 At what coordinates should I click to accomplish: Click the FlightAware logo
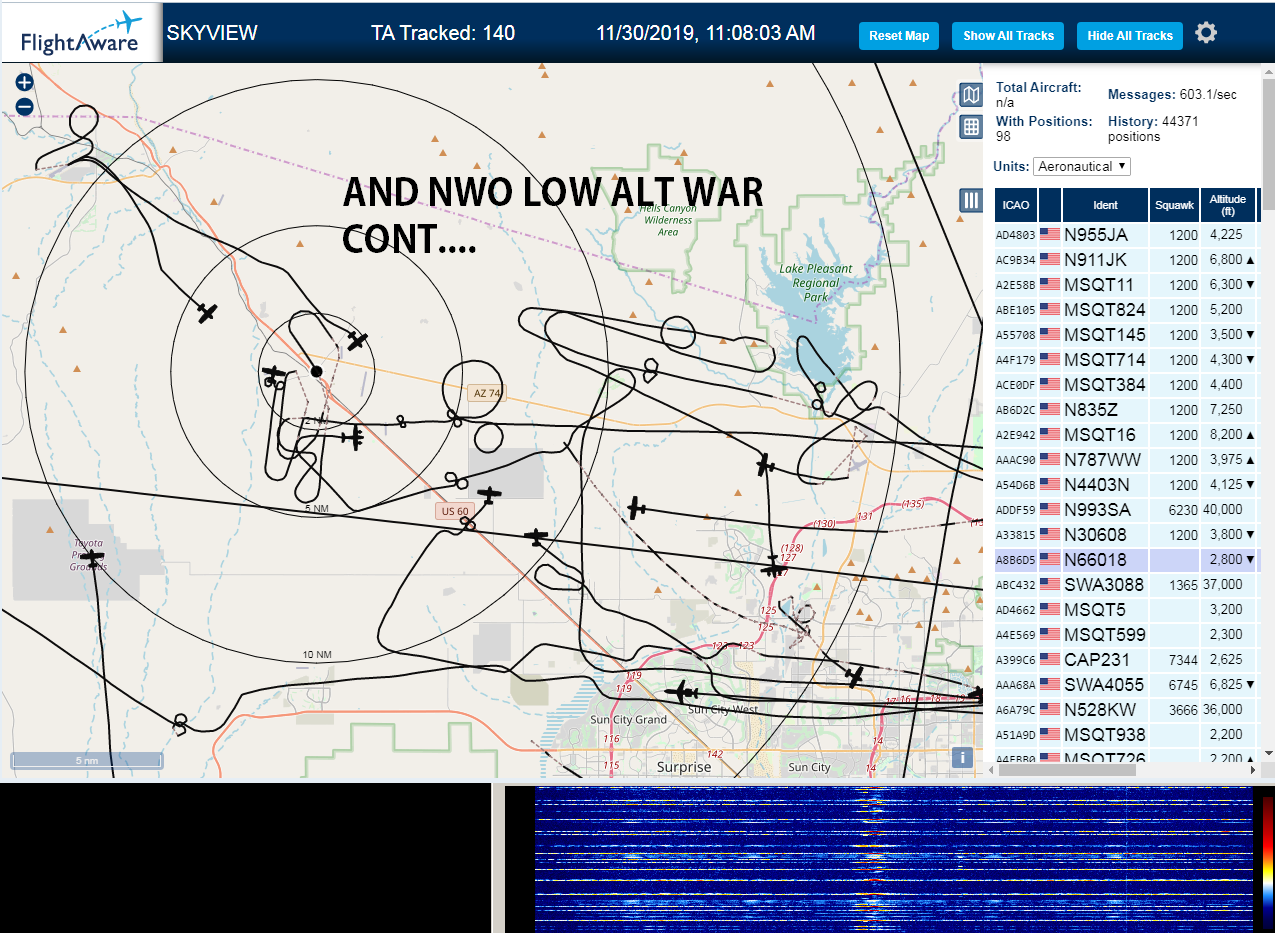pyautogui.click(x=80, y=33)
